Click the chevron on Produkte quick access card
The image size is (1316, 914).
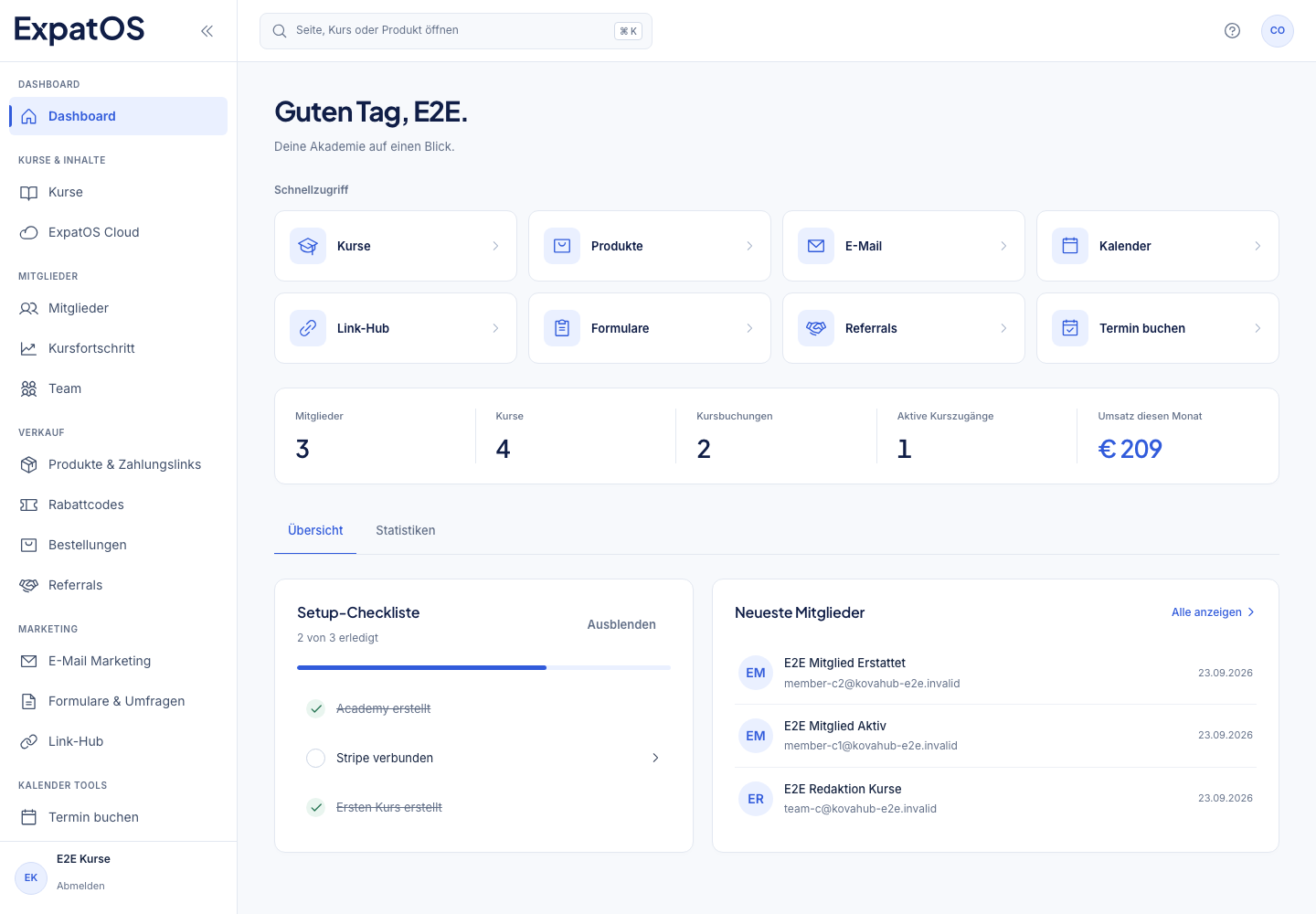click(x=749, y=246)
